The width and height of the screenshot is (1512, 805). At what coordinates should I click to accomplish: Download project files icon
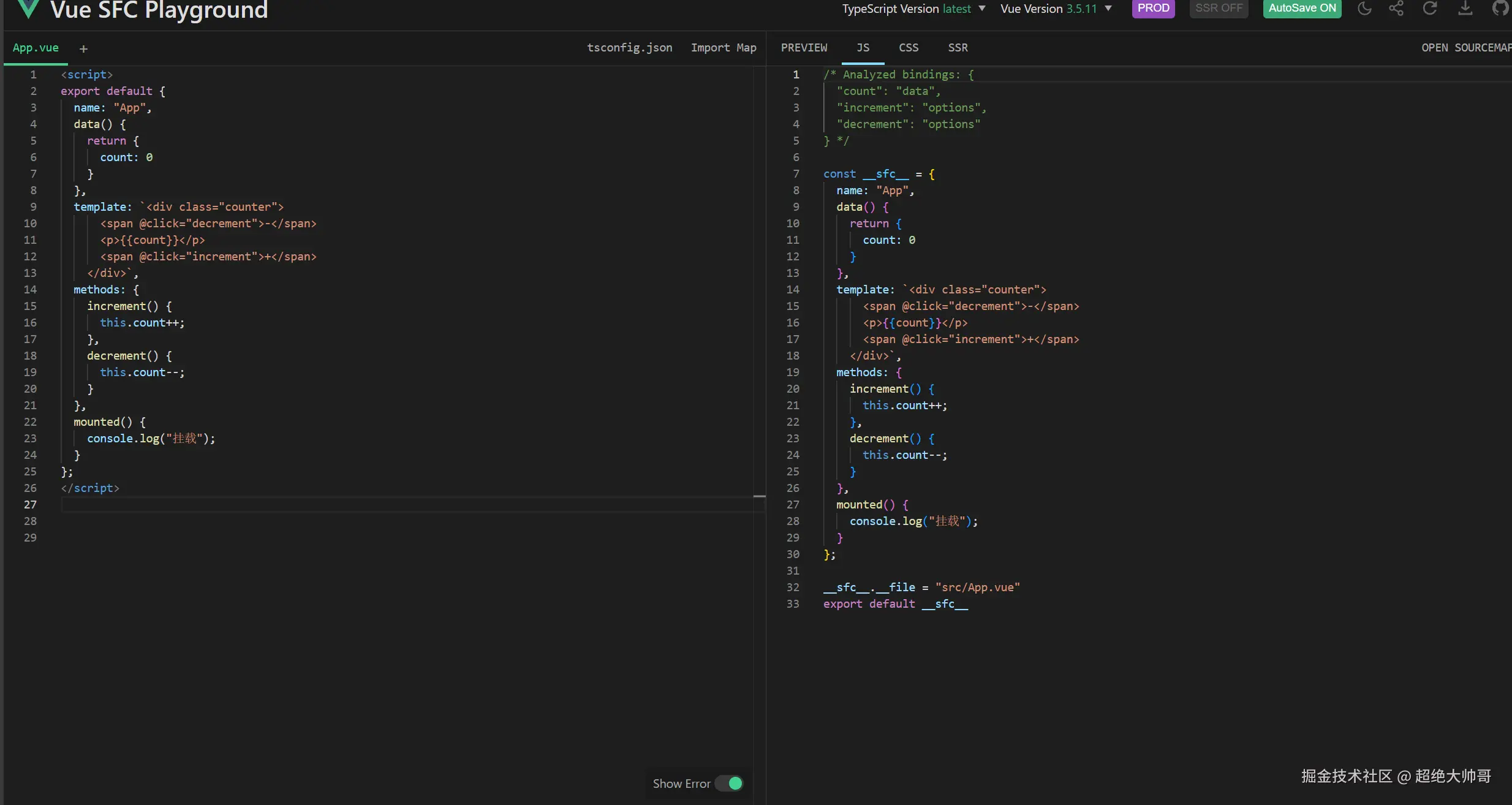(x=1465, y=9)
